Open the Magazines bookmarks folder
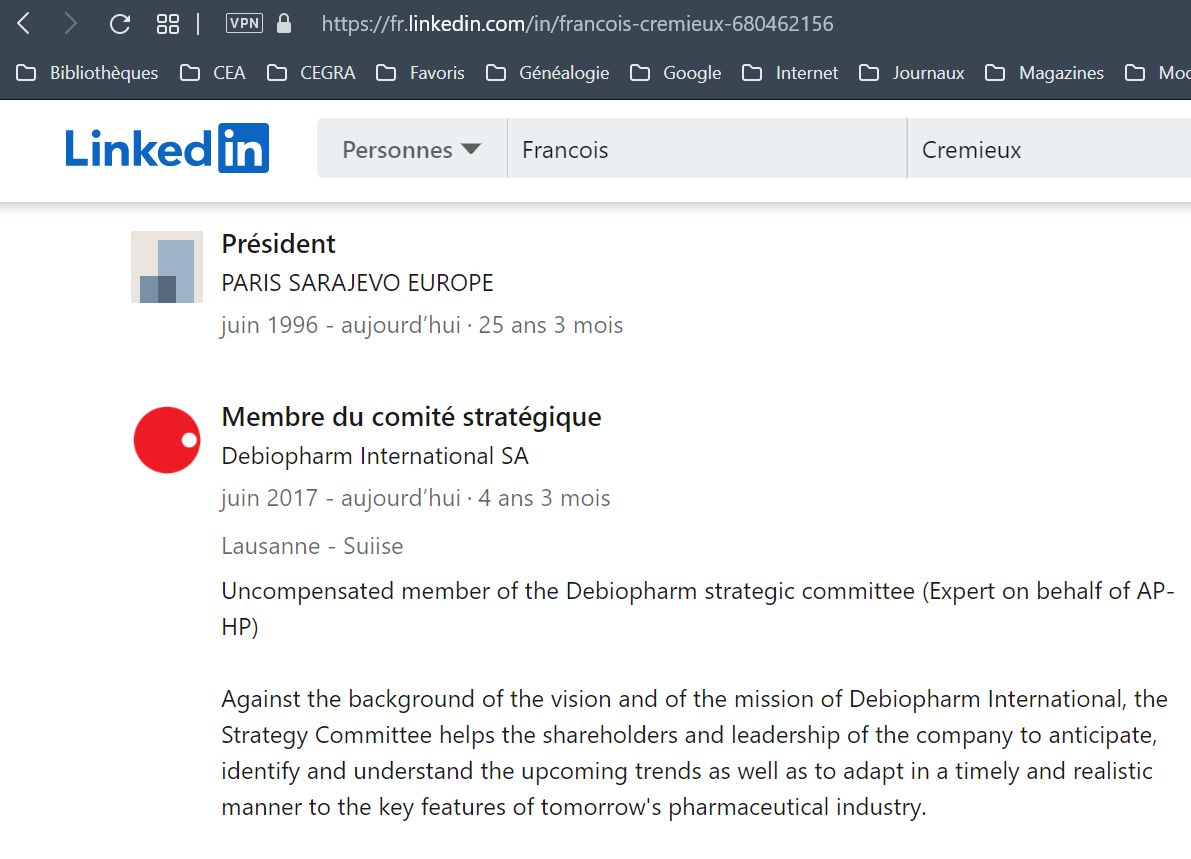 click(x=1044, y=73)
